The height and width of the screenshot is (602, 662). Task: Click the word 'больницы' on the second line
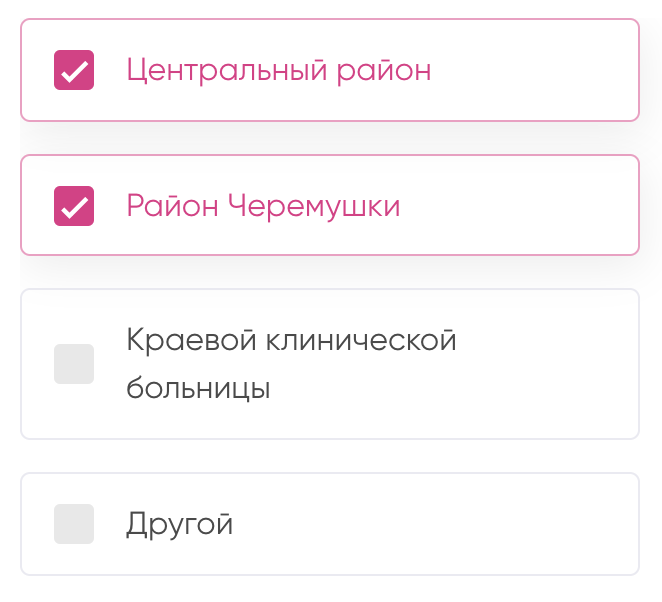pos(198,387)
